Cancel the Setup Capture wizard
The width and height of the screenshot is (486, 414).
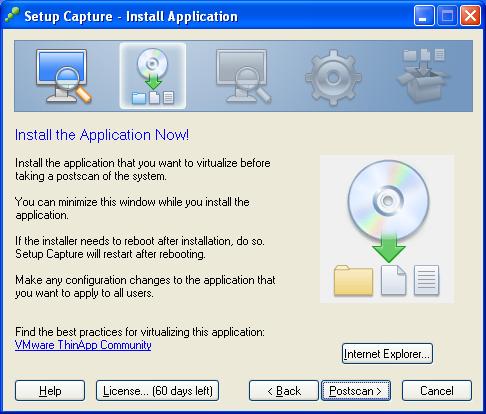click(x=437, y=391)
